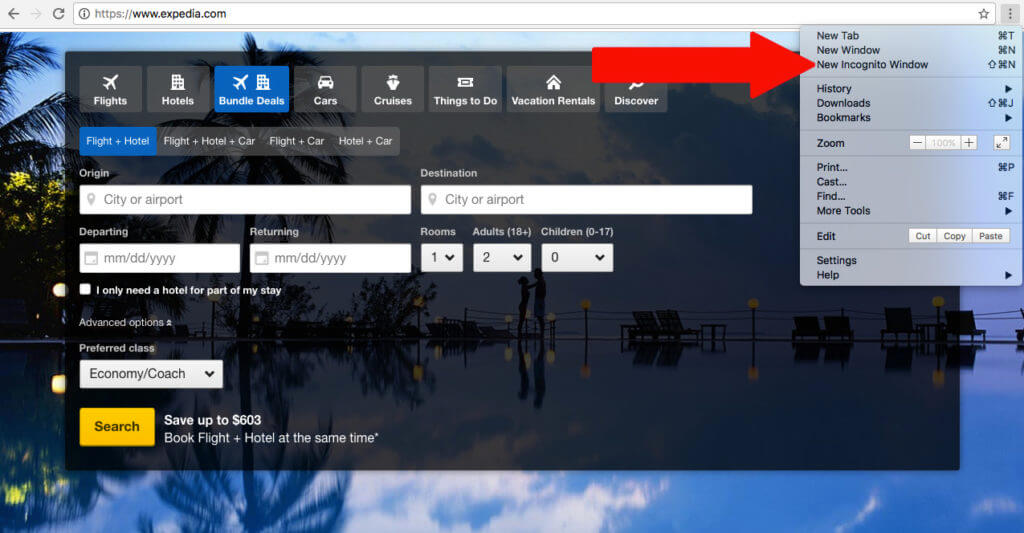
Task: Click the zoom in plus button
Action: click(969, 142)
